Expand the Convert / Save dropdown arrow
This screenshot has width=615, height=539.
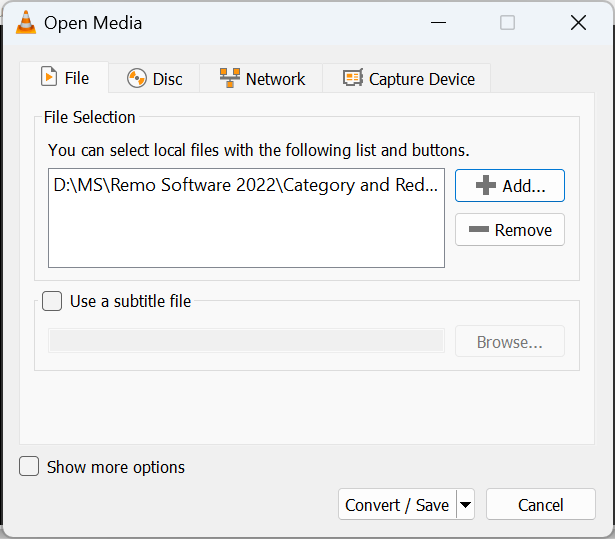coord(465,504)
